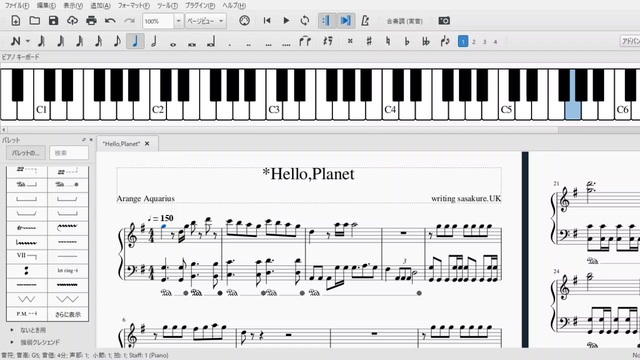Click the flat accidental icon
This screenshot has height=360, width=640.
407,41
